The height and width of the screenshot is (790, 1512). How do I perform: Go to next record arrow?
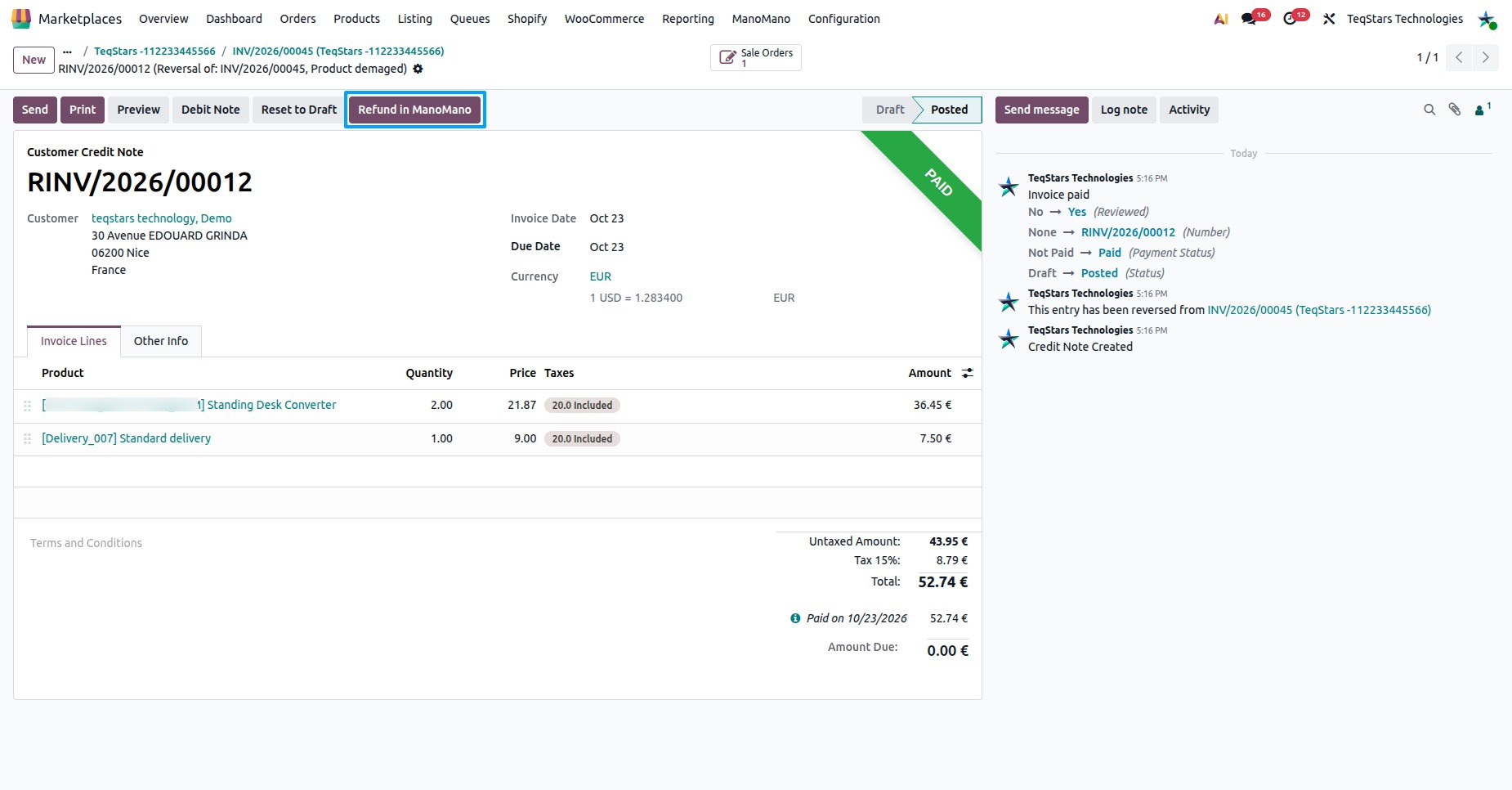pyautogui.click(x=1486, y=57)
